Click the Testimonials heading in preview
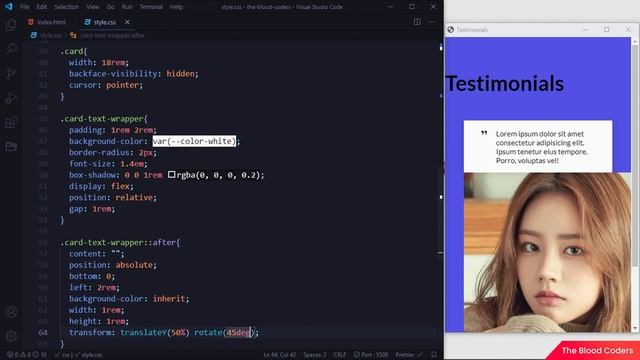 pyautogui.click(x=505, y=83)
